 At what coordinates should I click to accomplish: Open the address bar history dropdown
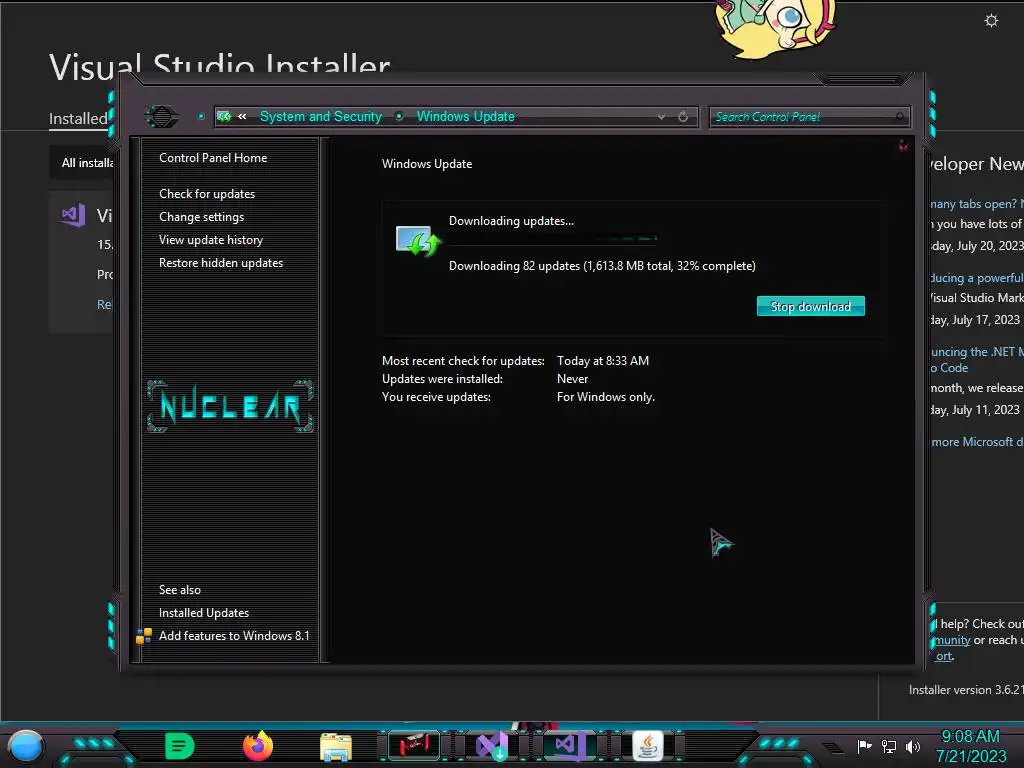(662, 117)
